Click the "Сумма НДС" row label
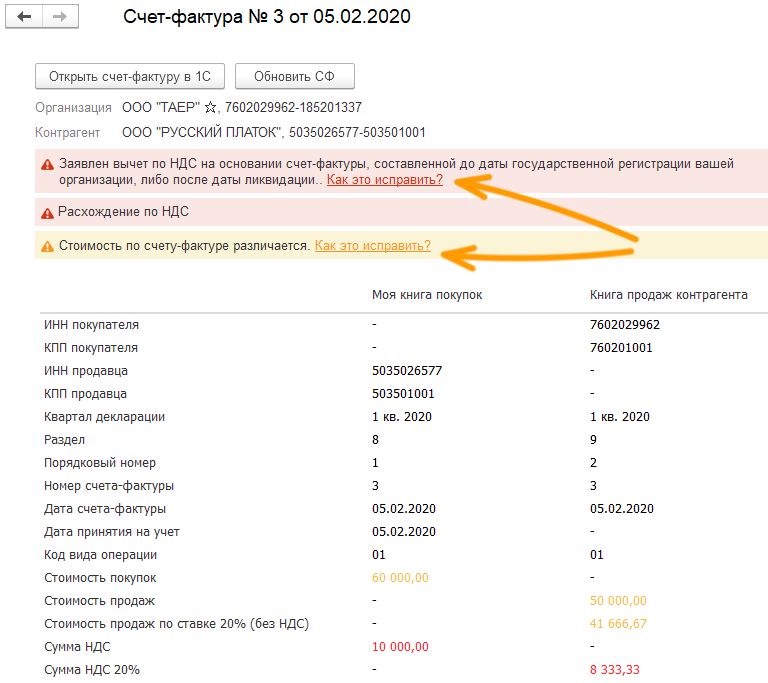Viewport: 768px width, 683px height. pyautogui.click(x=77, y=647)
